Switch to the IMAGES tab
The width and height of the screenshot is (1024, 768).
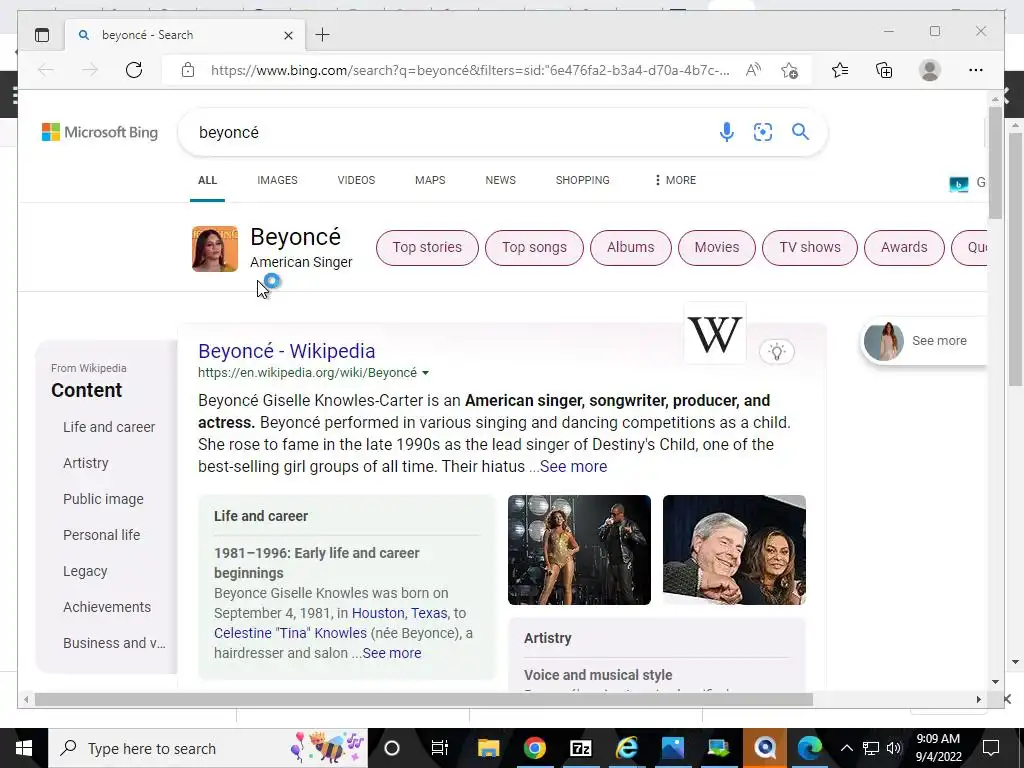point(277,180)
